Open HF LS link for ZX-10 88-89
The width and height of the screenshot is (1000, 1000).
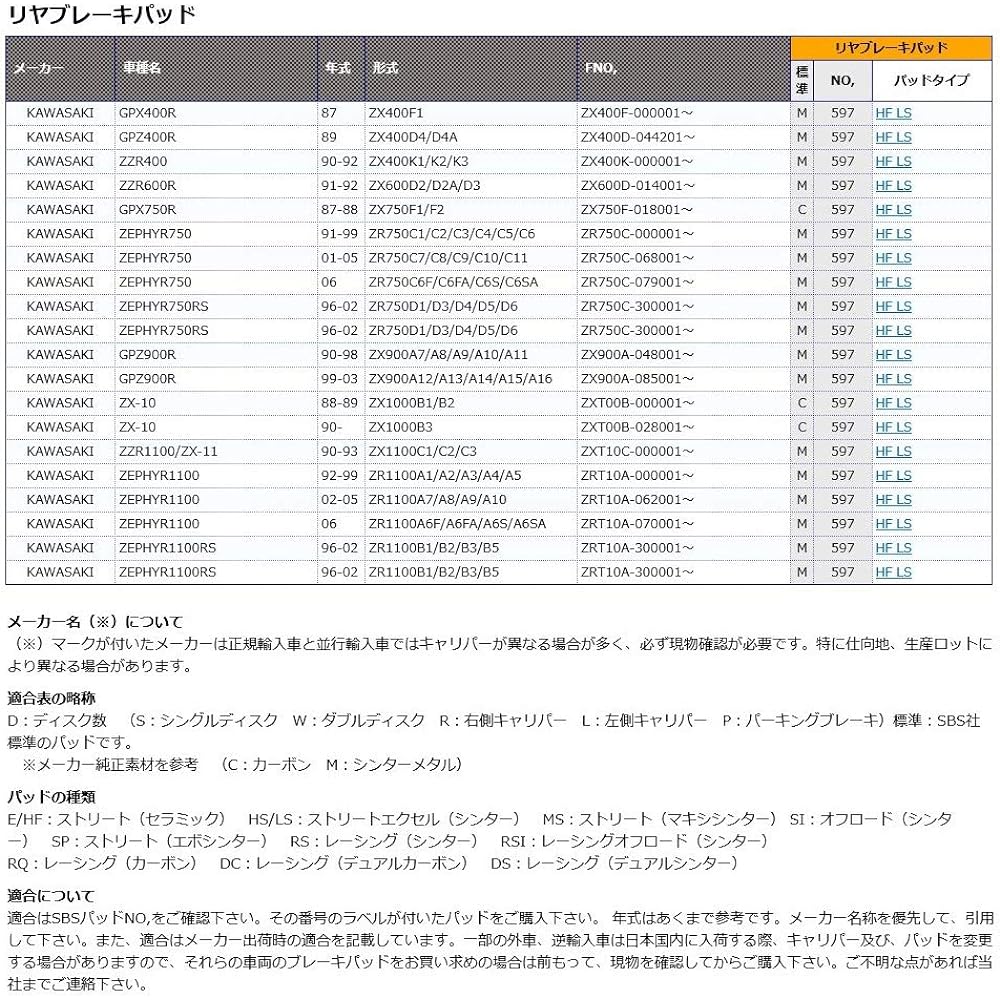tap(893, 404)
